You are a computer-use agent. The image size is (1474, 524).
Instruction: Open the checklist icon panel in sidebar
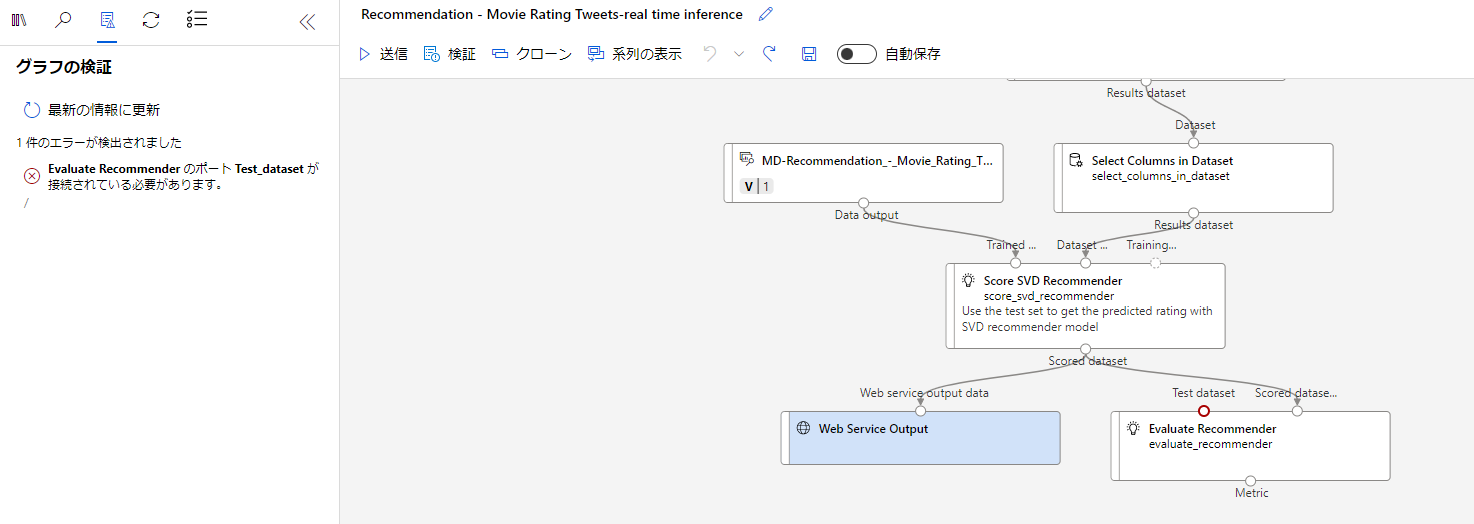[x=197, y=20]
